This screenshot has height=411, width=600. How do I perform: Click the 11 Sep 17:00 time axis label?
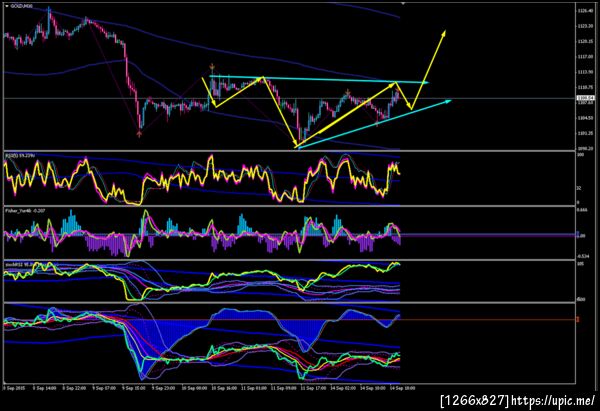[313, 388]
